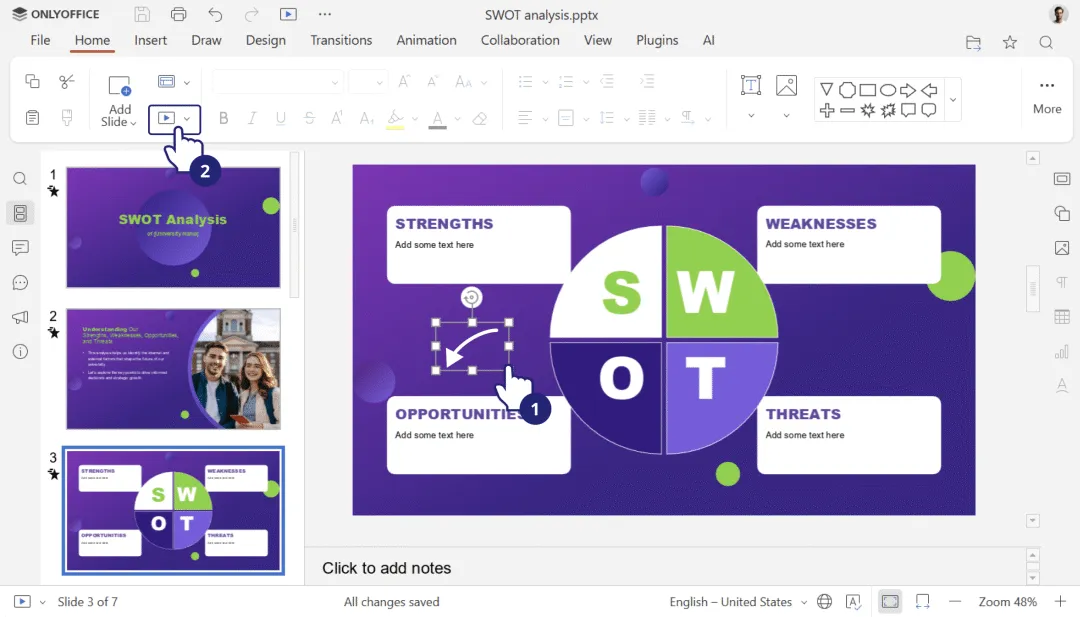Click the notes area to add notes
The image size is (1080, 617).
tap(386, 568)
